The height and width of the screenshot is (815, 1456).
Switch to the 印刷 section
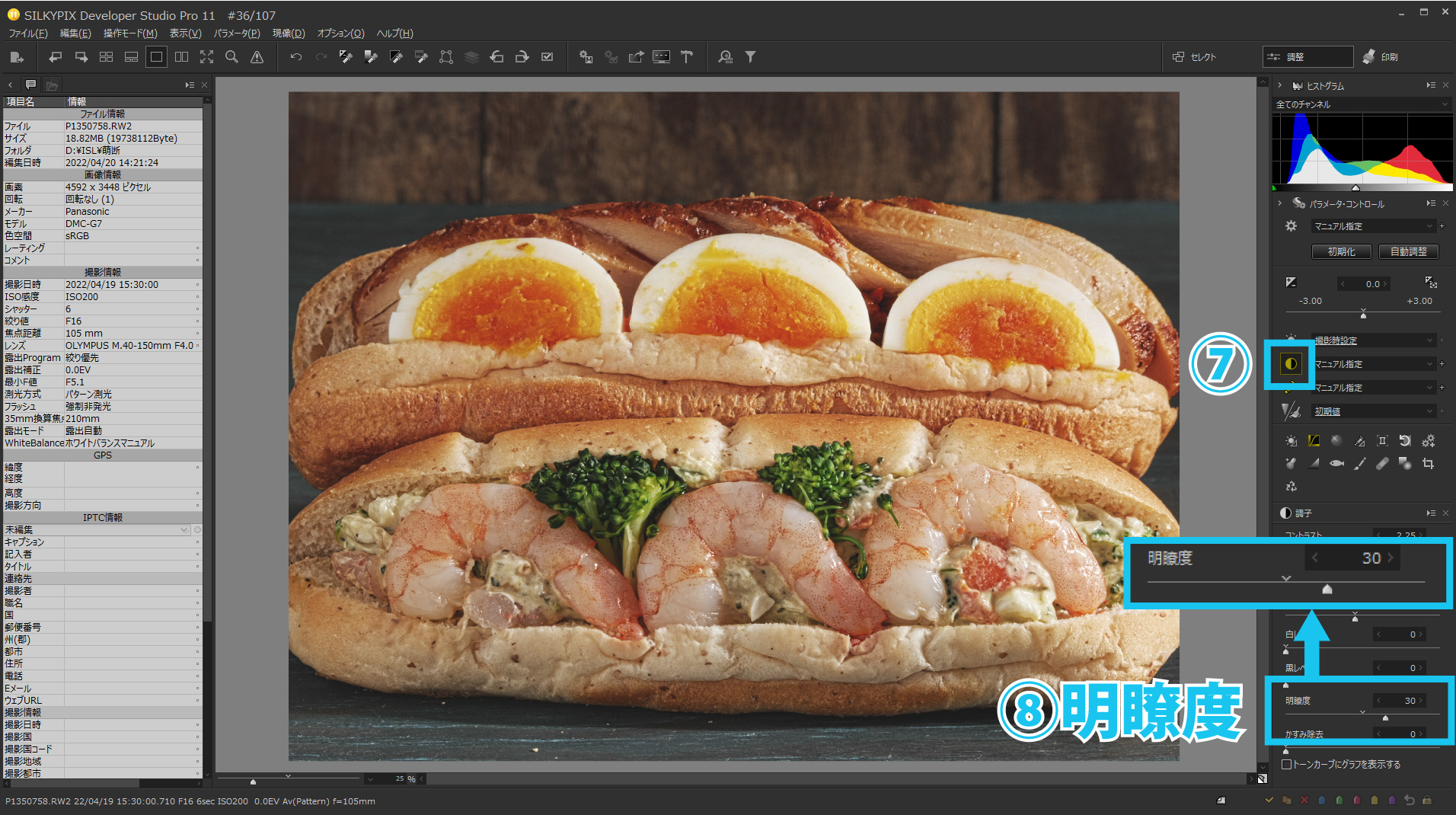coord(1380,57)
